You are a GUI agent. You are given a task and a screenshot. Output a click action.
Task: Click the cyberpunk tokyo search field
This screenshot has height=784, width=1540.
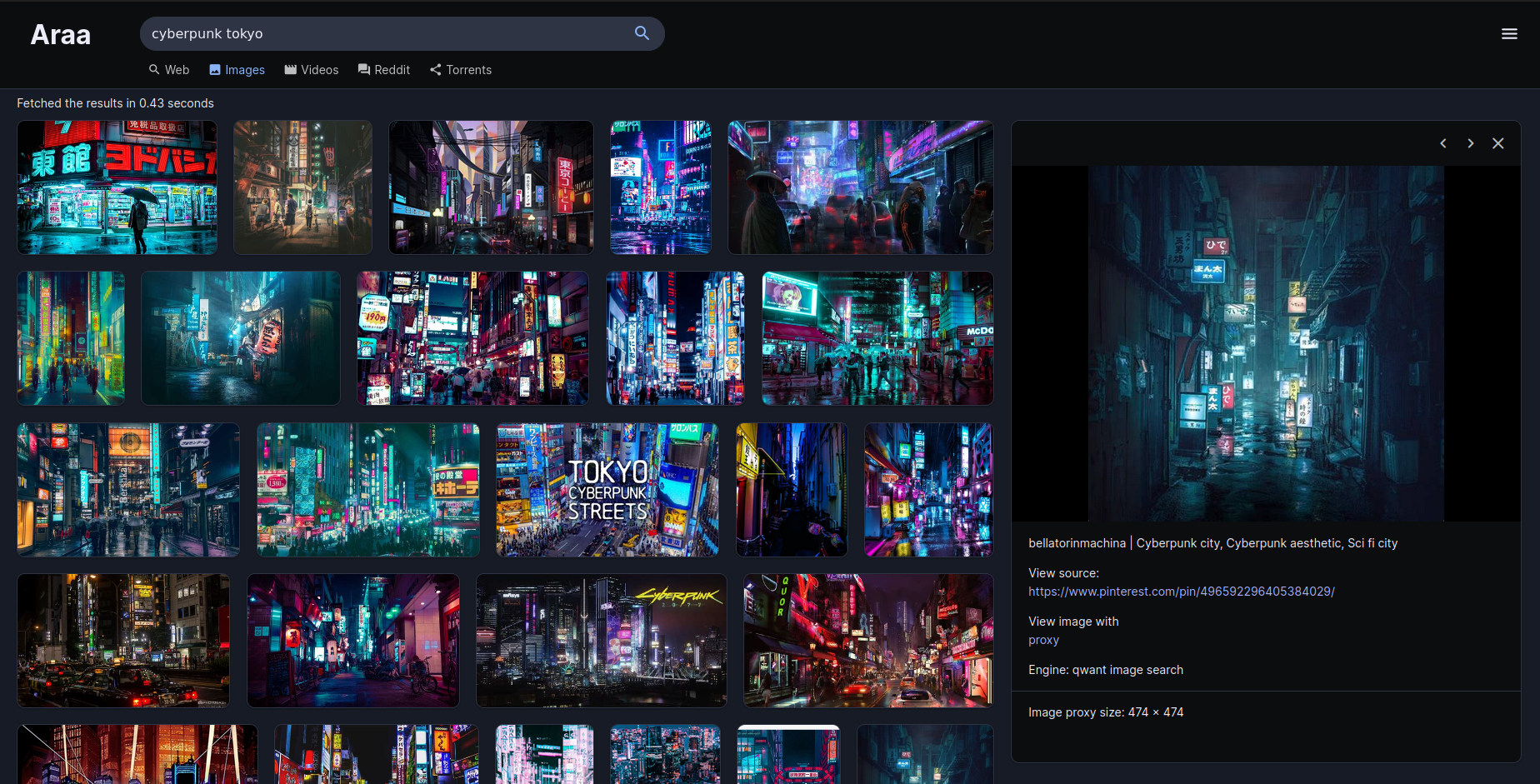383,34
